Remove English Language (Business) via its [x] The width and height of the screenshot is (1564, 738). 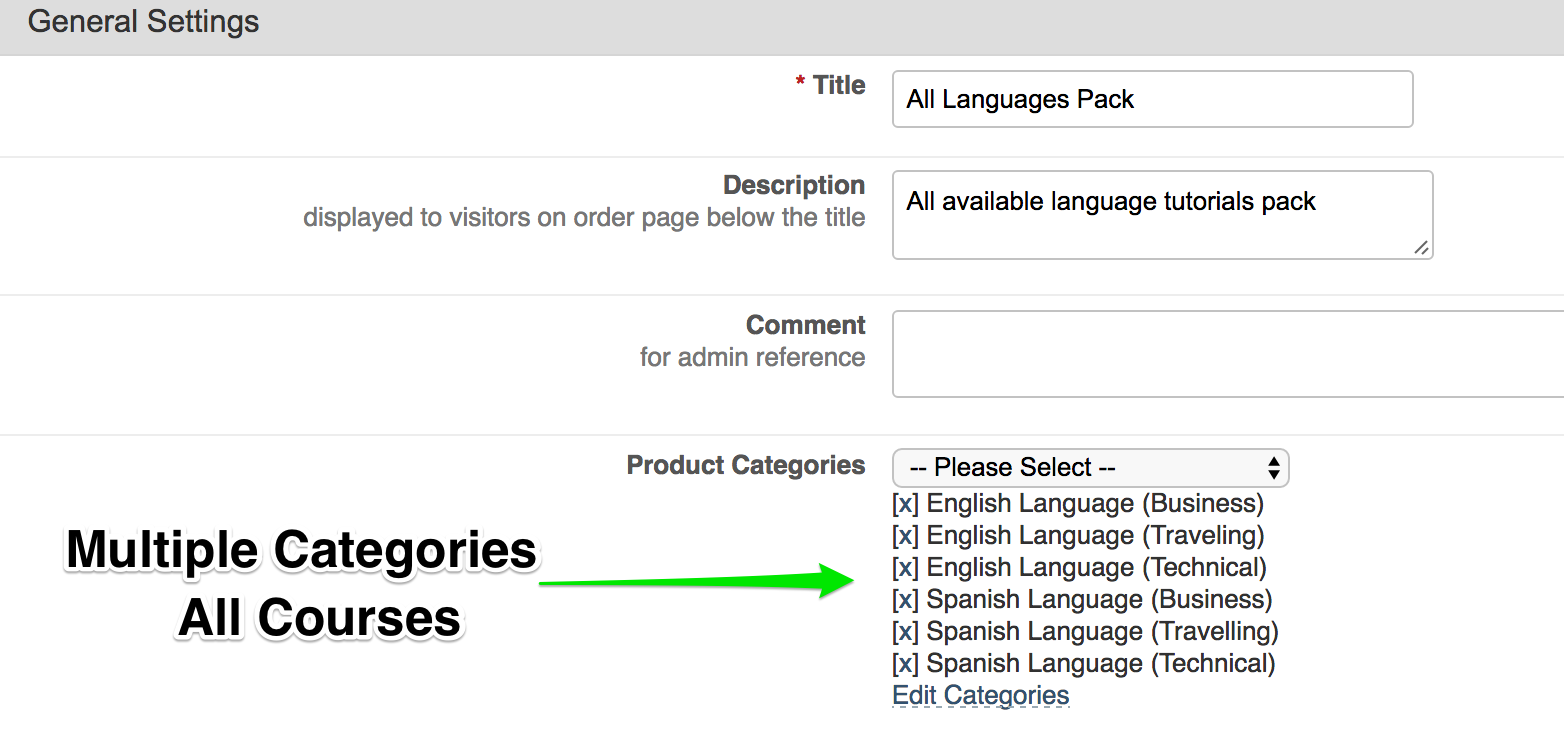pyautogui.click(x=904, y=504)
